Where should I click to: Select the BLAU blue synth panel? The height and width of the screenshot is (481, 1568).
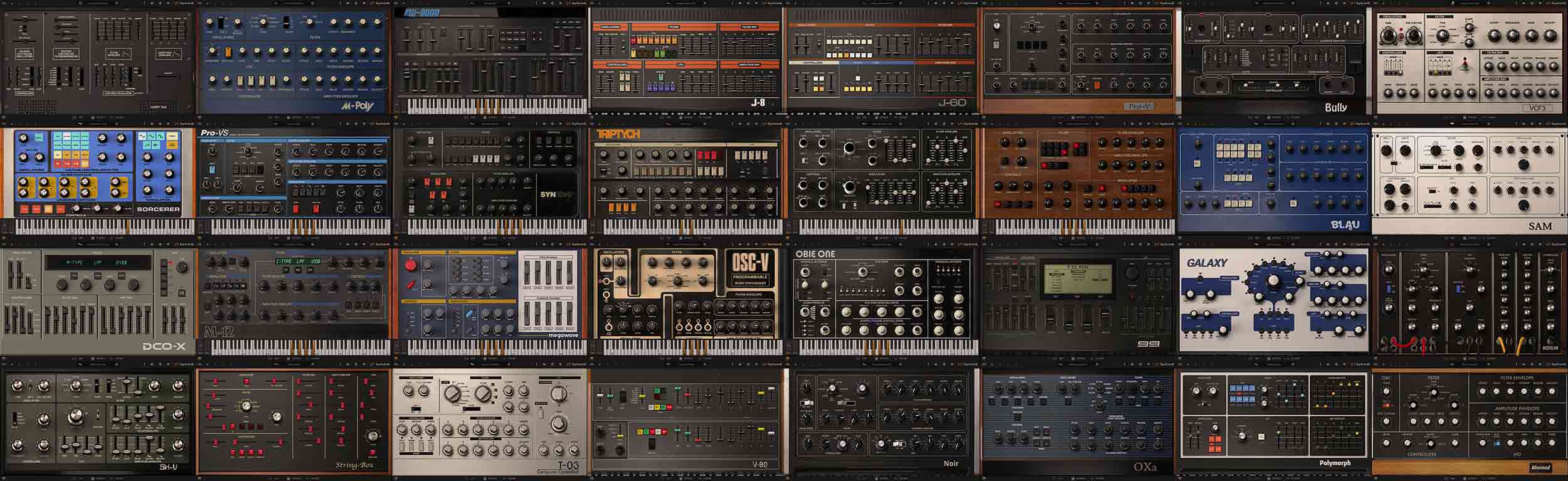1273,181
